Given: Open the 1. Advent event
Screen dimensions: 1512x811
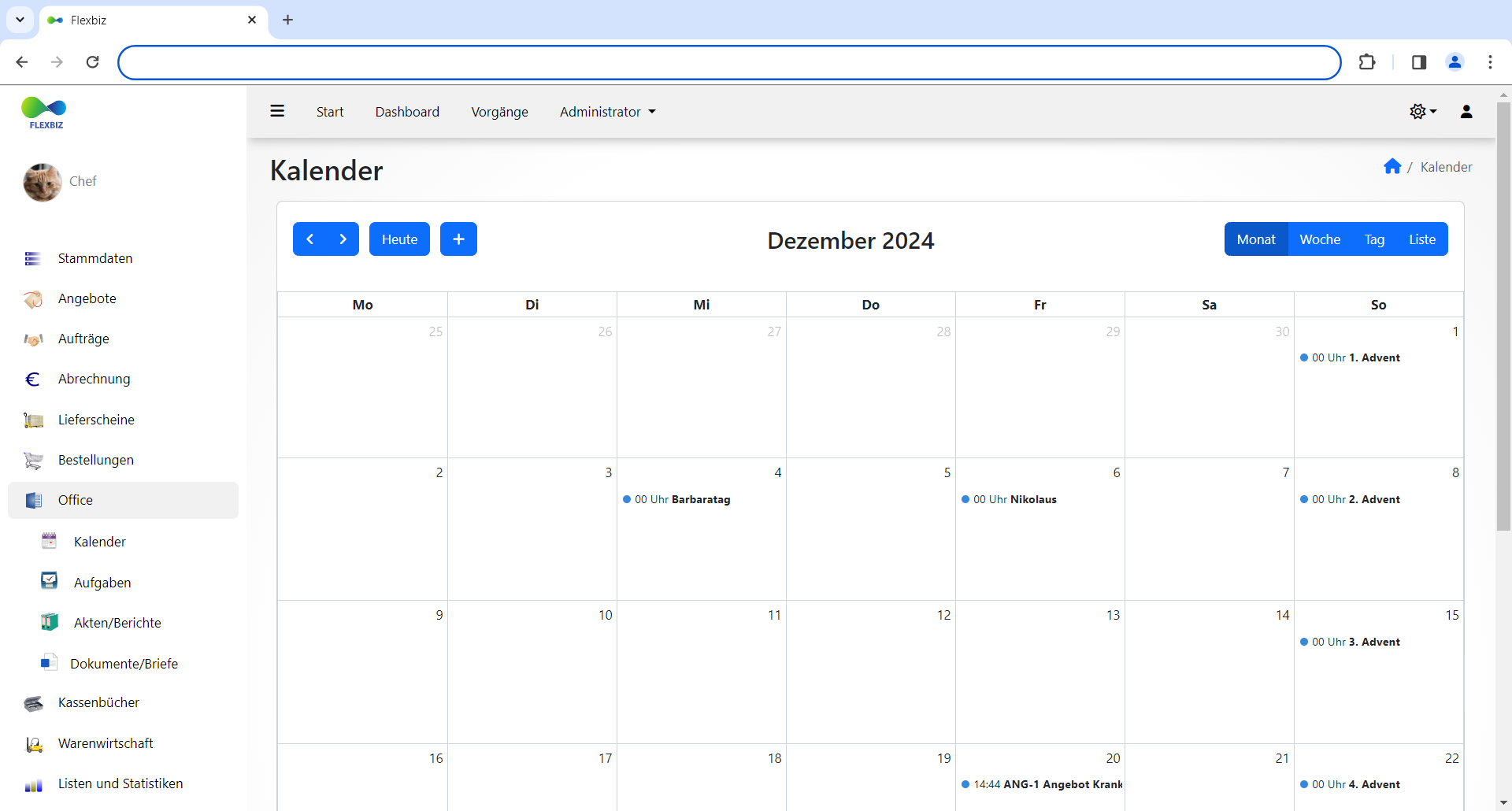Looking at the screenshot, I should [1351, 357].
